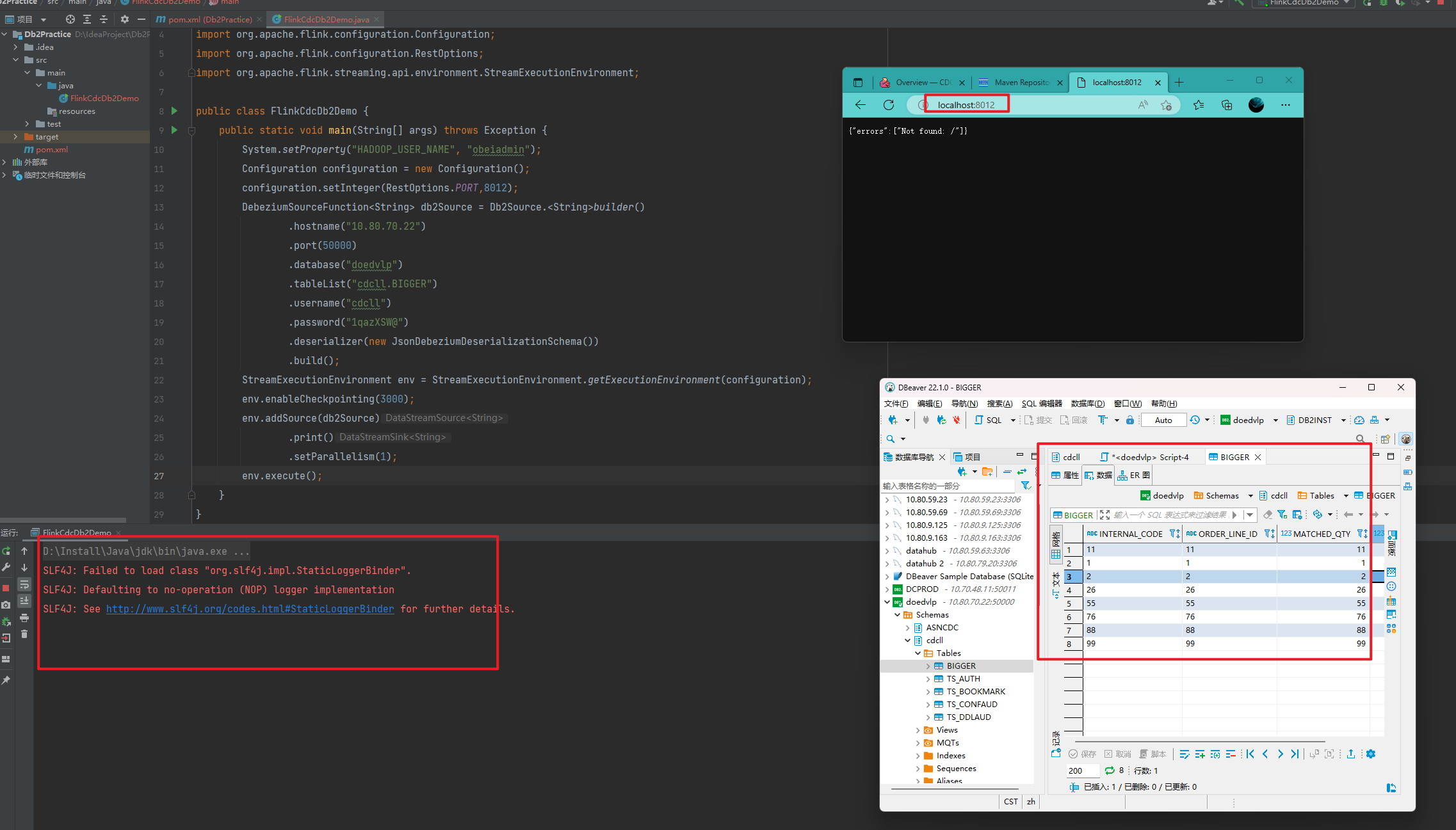Viewport: 1456px width, 830px height.
Task: Expand the test folder in Project tree
Action: click(28, 124)
